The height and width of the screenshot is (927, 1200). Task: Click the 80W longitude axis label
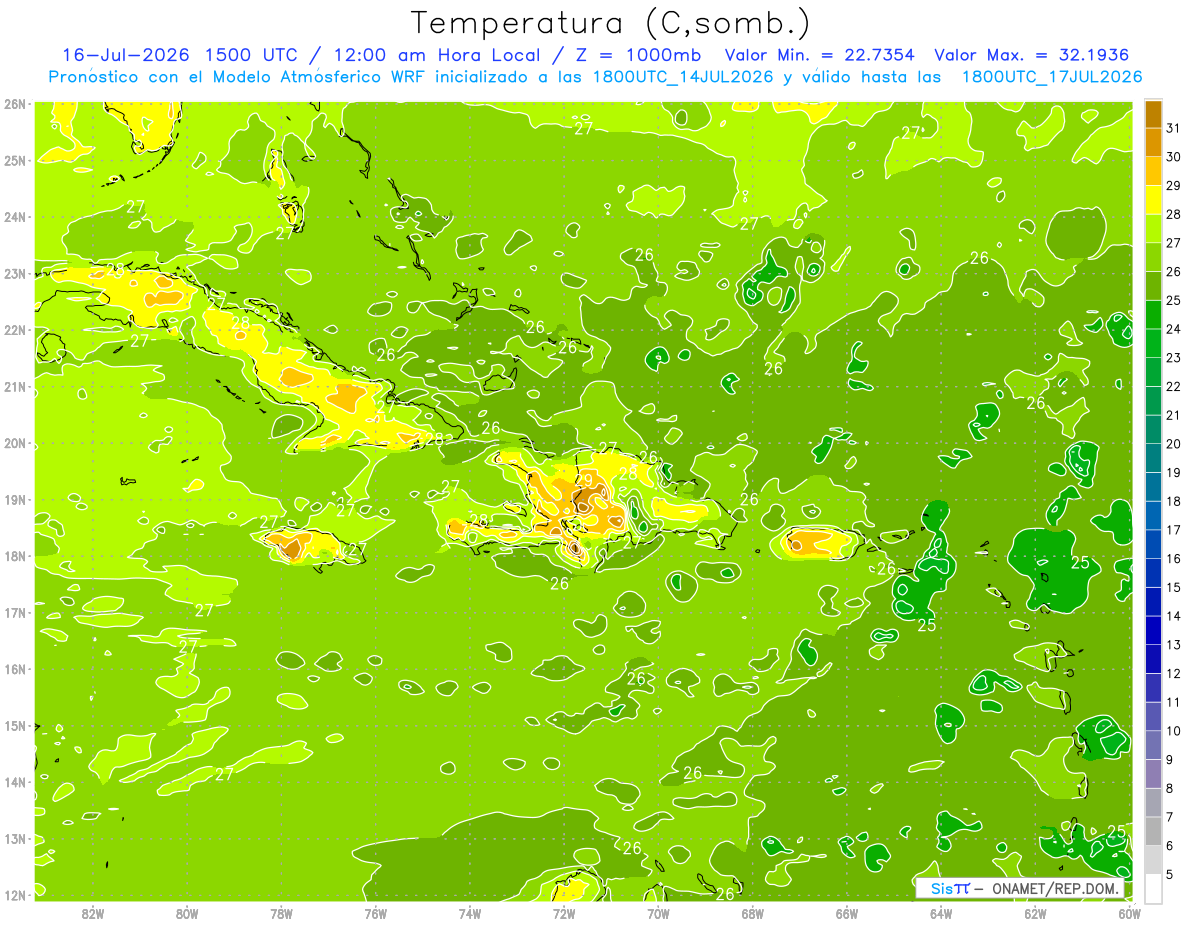[187, 913]
